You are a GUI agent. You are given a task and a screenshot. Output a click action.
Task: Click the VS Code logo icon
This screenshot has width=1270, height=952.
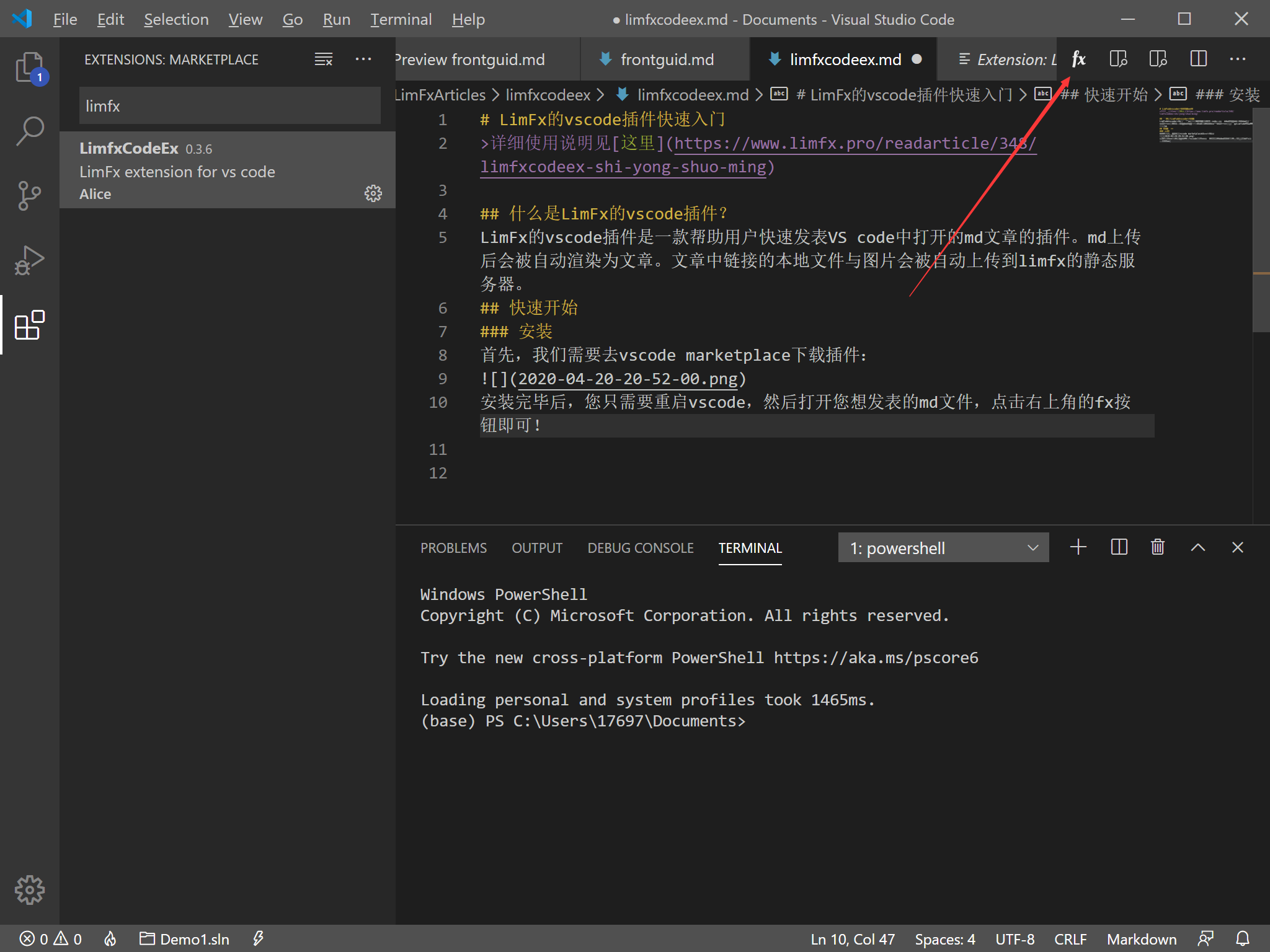pos(23,19)
